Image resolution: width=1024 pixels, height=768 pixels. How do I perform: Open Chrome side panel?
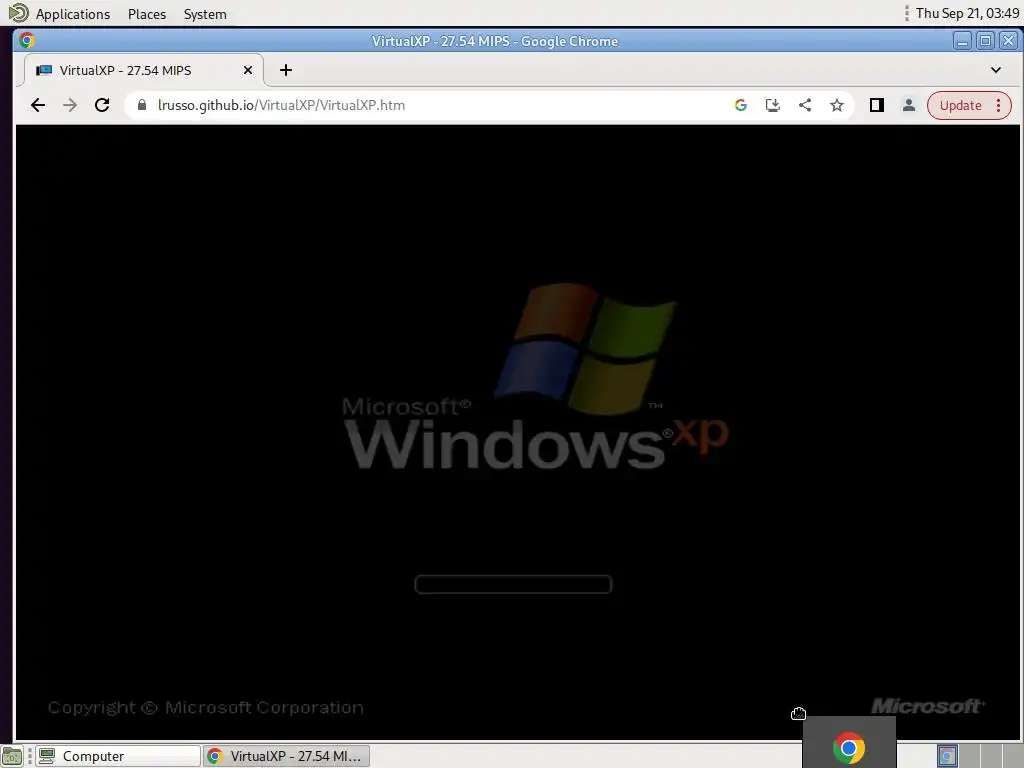click(876, 105)
